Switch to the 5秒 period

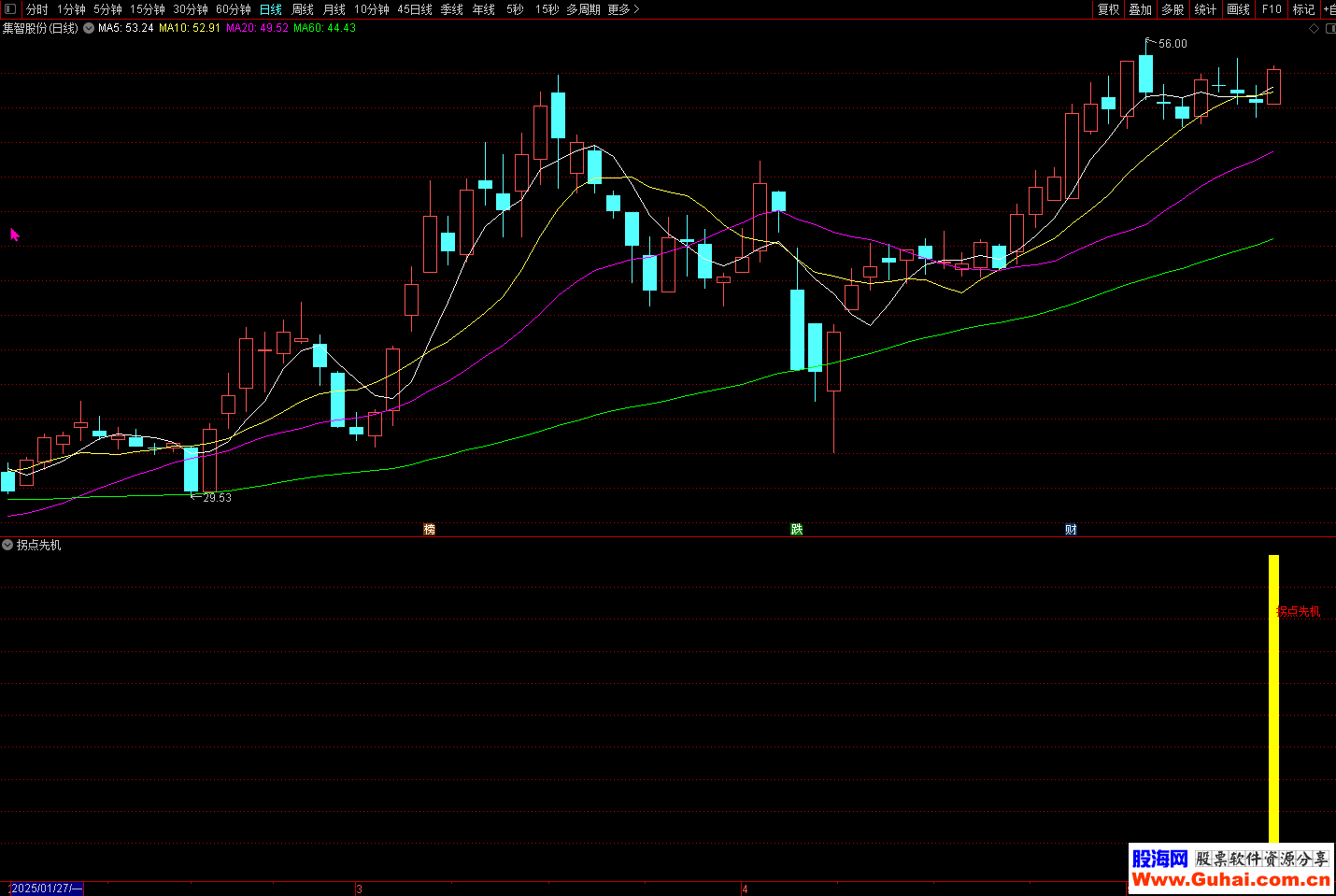point(515,9)
